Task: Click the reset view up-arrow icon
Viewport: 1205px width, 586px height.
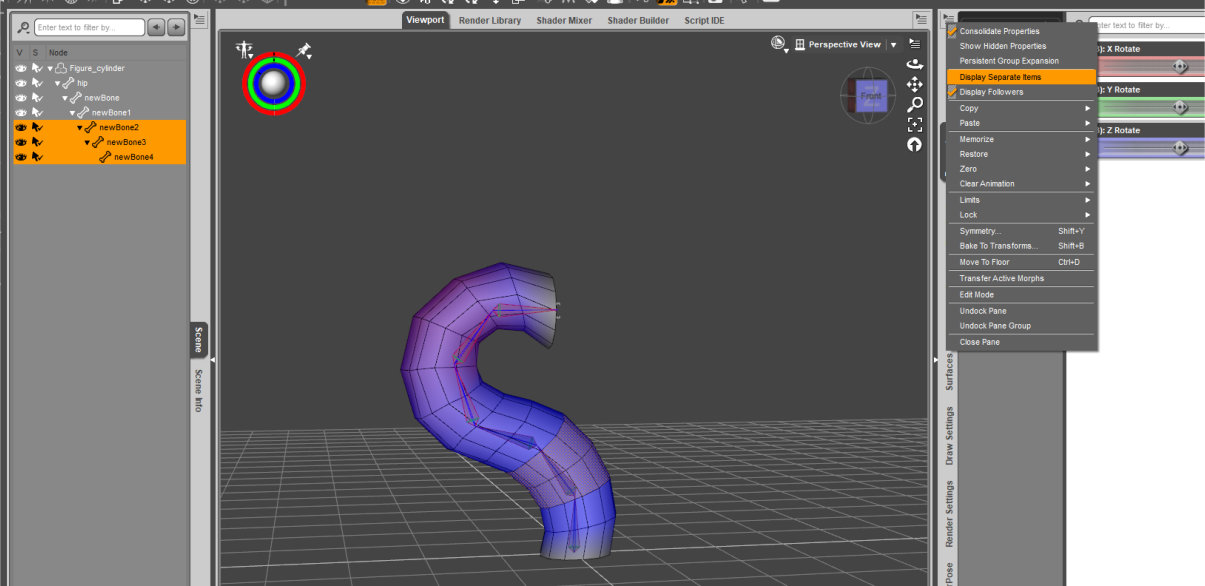Action: tap(914, 144)
